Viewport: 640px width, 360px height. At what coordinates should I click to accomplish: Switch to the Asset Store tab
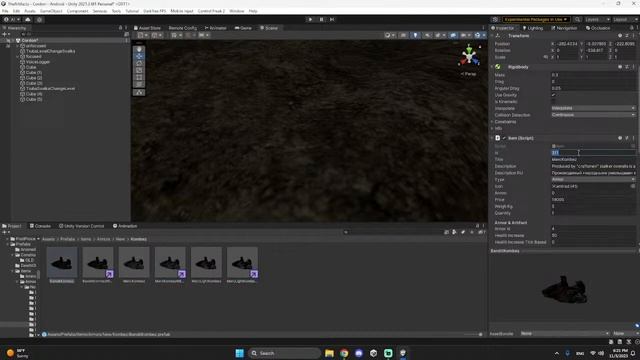[x=147, y=28]
